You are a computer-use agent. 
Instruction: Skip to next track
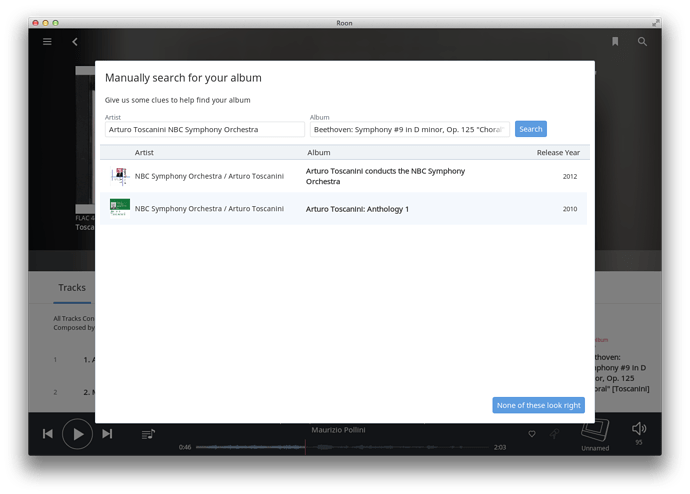tap(107, 434)
